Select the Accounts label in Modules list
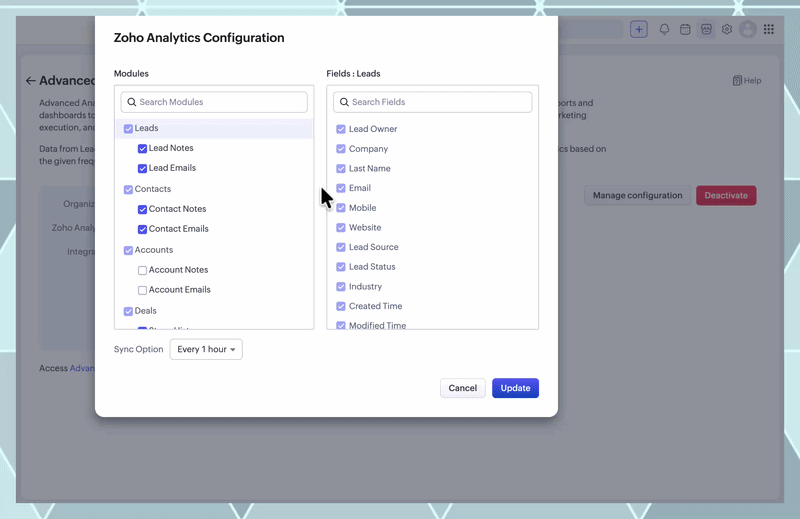 [154, 250]
